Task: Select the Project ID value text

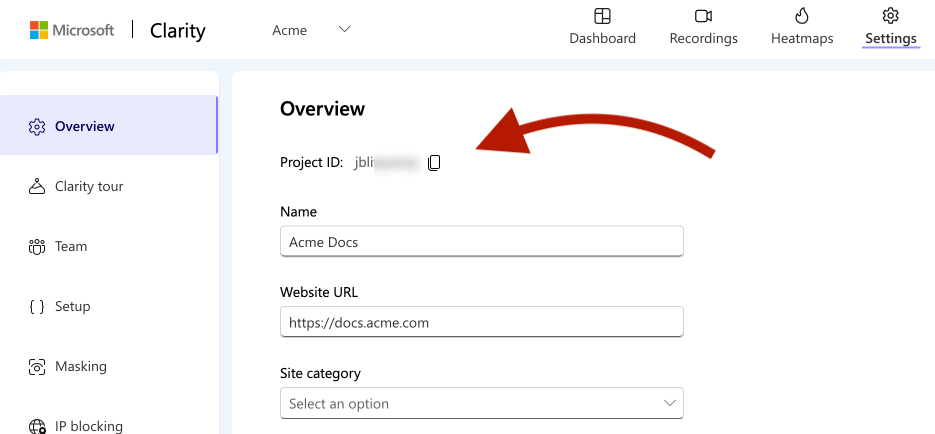Action: (x=388, y=162)
